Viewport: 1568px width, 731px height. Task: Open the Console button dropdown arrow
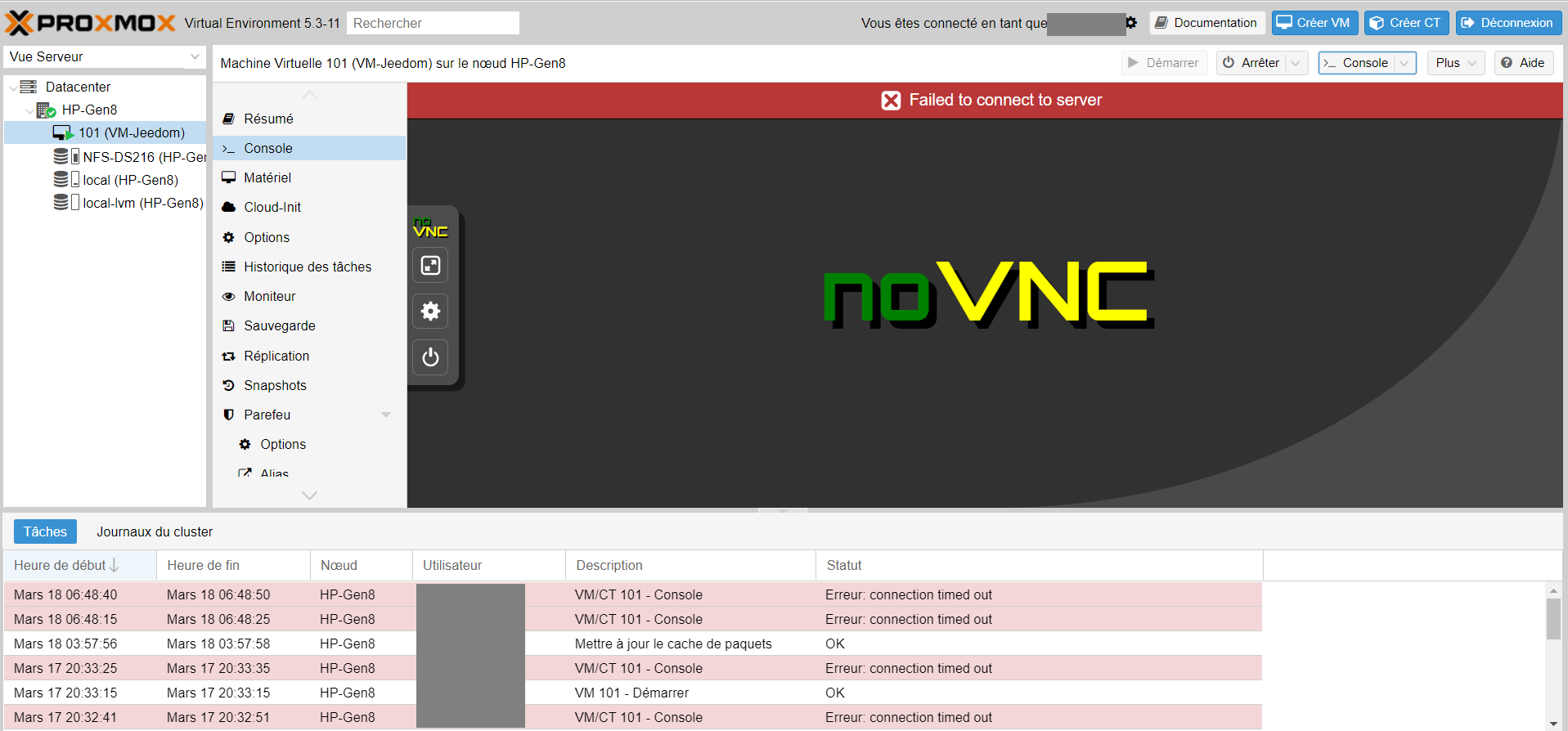[1404, 63]
